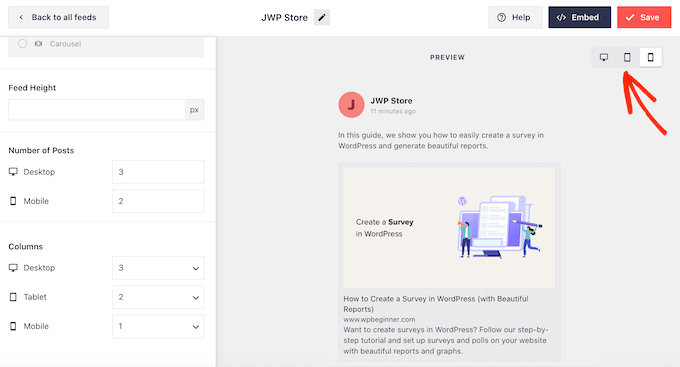Edit Mobile number of posts field
This screenshot has width=680, height=367.
click(158, 201)
